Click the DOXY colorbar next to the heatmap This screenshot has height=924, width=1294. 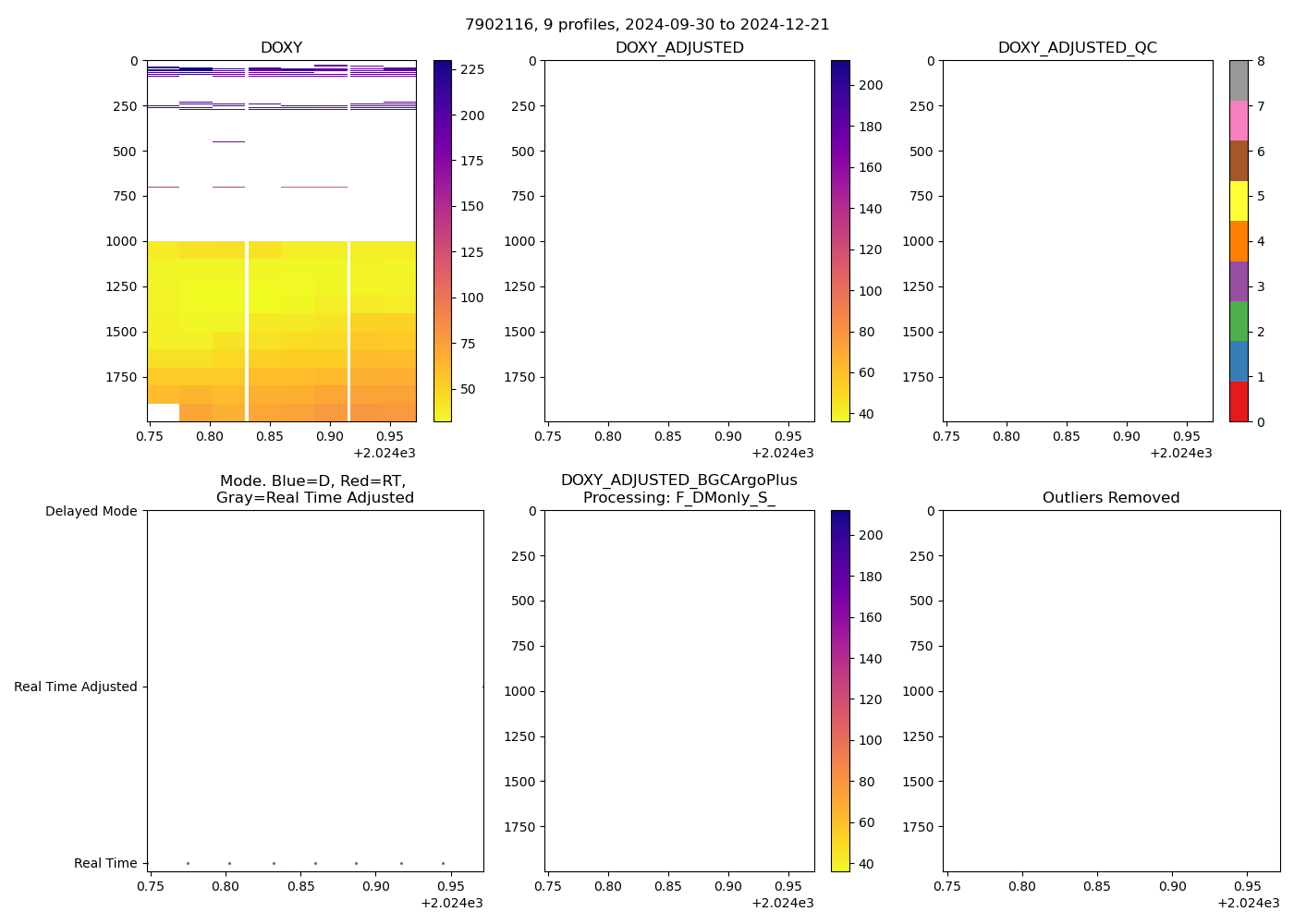click(443, 240)
